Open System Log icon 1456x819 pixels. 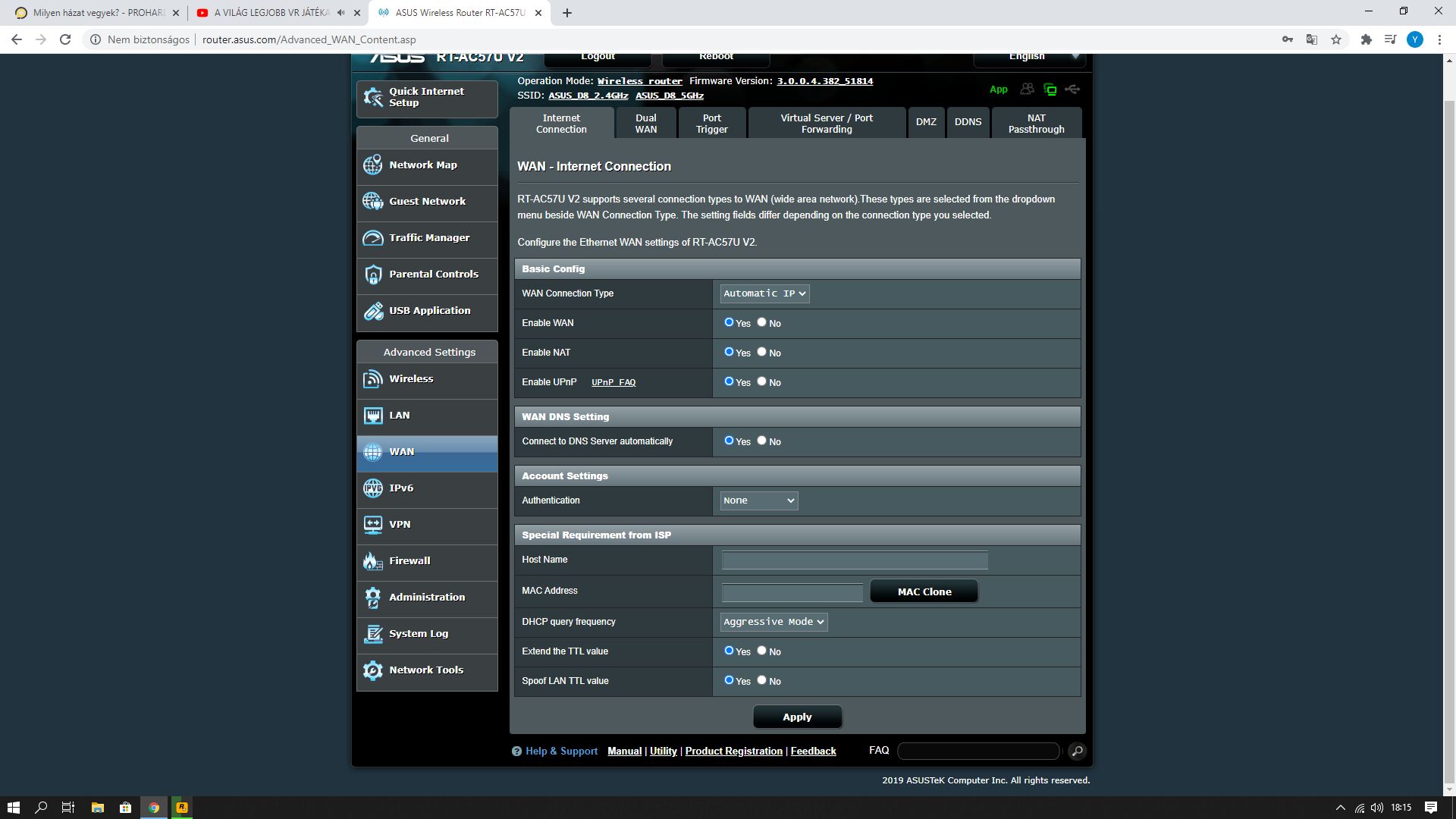[x=373, y=633]
